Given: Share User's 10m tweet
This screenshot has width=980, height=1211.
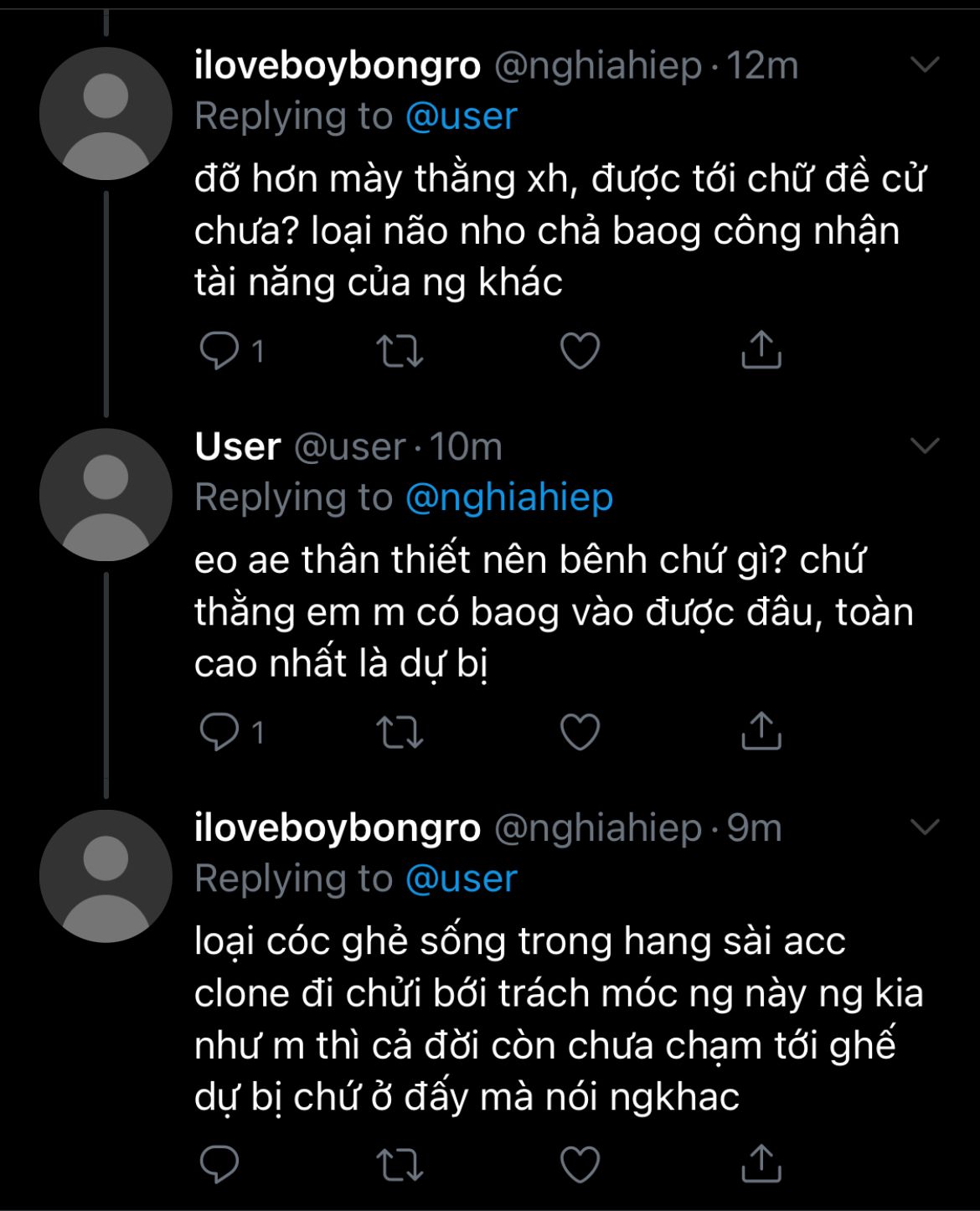Looking at the screenshot, I should tap(761, 732).
